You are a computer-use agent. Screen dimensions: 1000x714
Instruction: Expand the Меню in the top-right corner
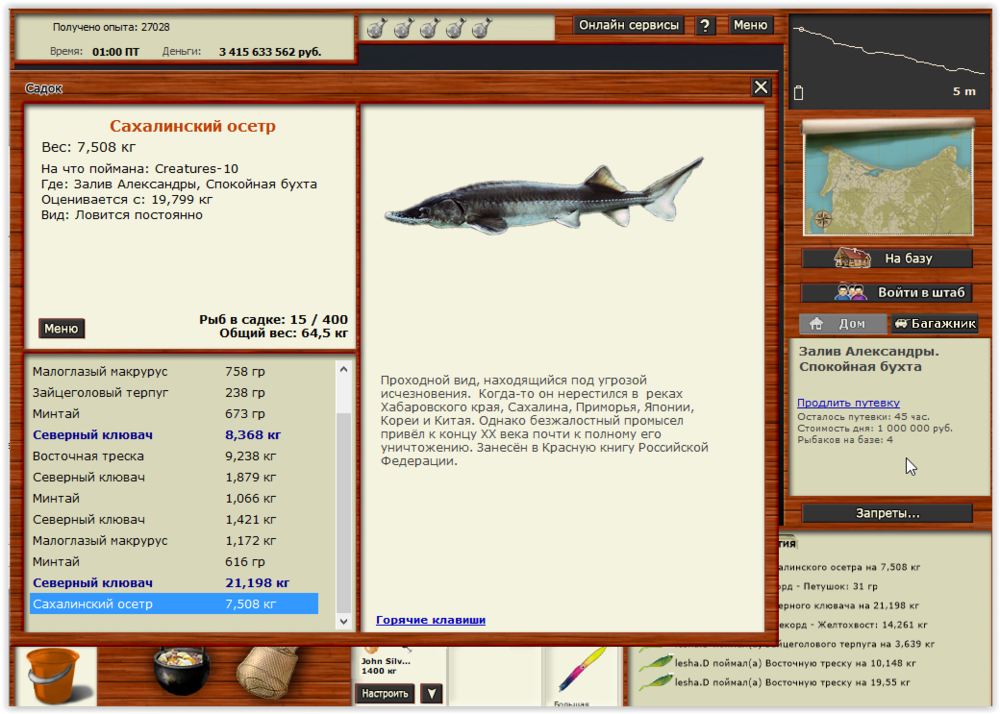click(750, 25)
